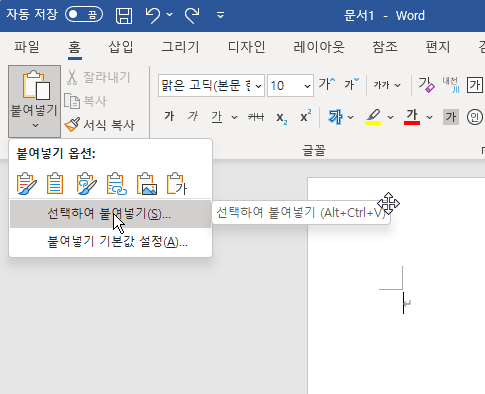
Task: Toggle strikethrough formatting
Action: coord(256,117)
